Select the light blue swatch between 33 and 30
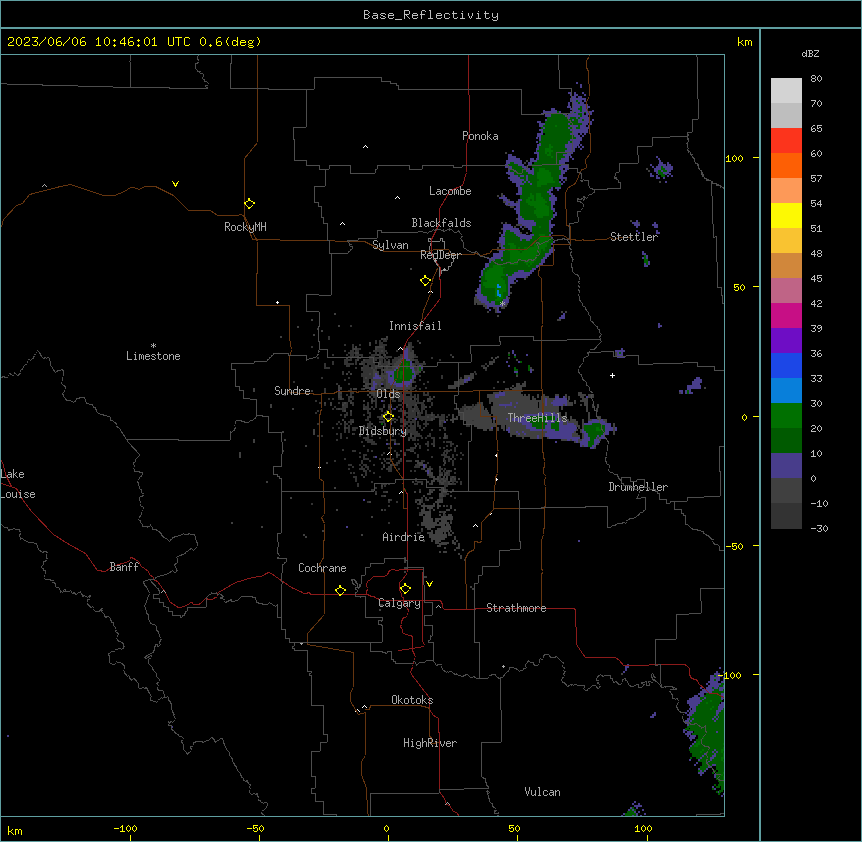 [786, 390]
